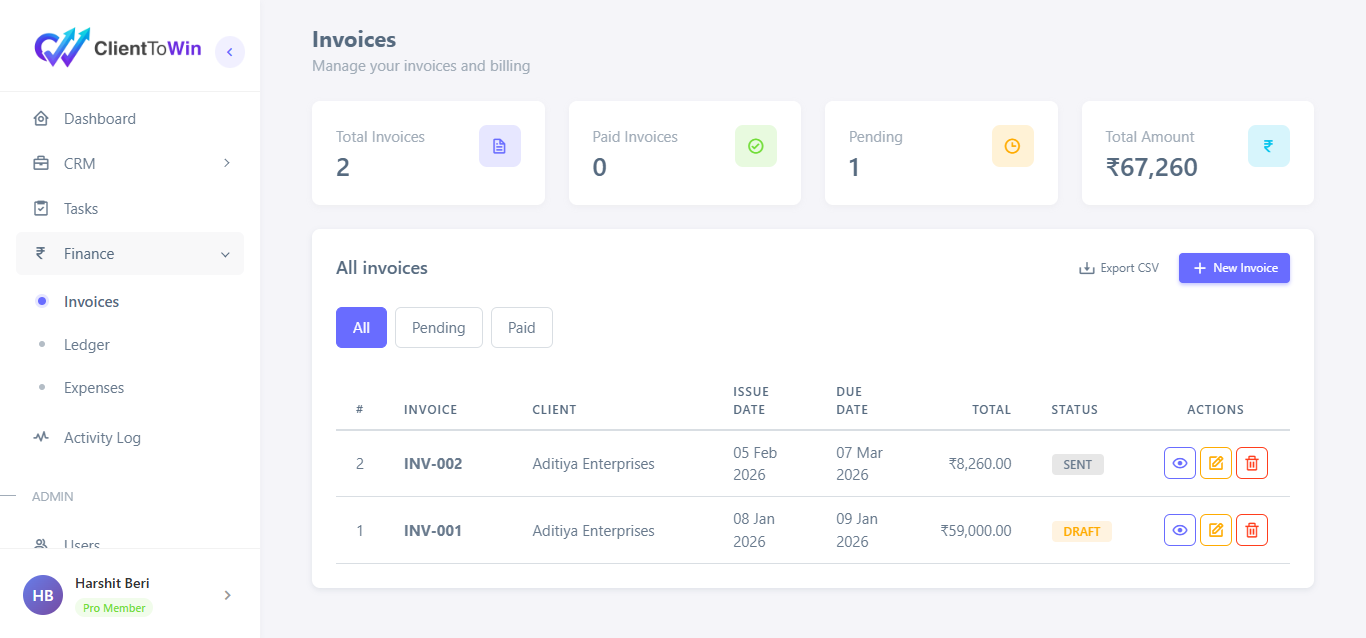Select the Paid filter tab
Image resolution: width=1366 pixels, height=638 pixels.
(x=521, y=327)
